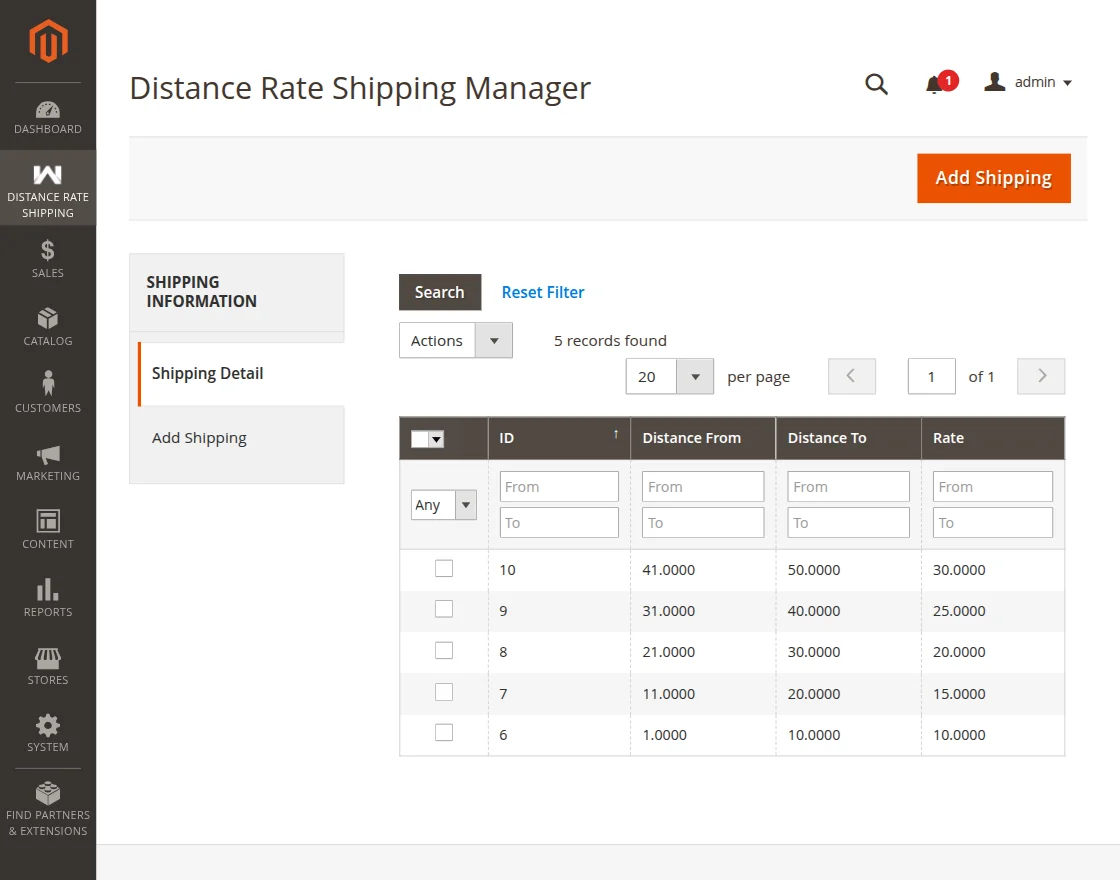Select the checkbox for row ID 8

pyautogui.click(x=444, y=650)
